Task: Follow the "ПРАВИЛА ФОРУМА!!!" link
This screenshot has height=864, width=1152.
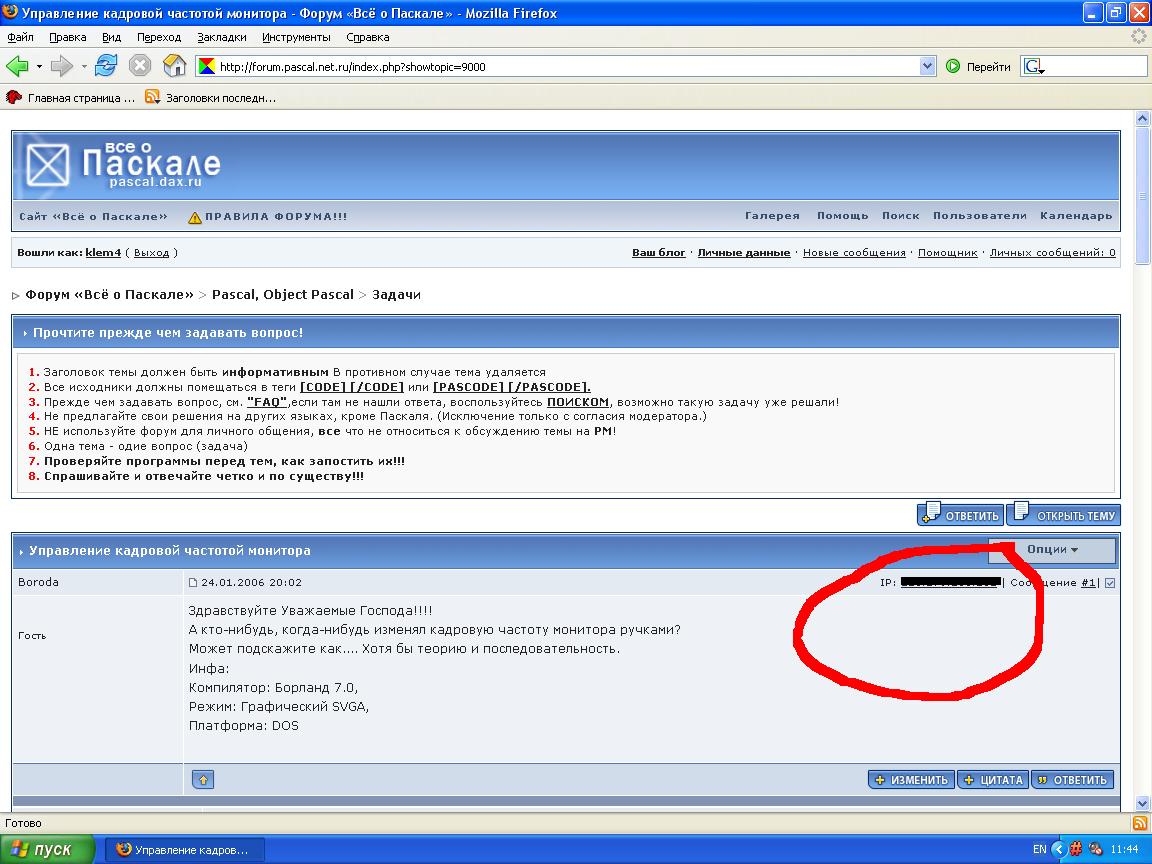Action: coord(275,216)
